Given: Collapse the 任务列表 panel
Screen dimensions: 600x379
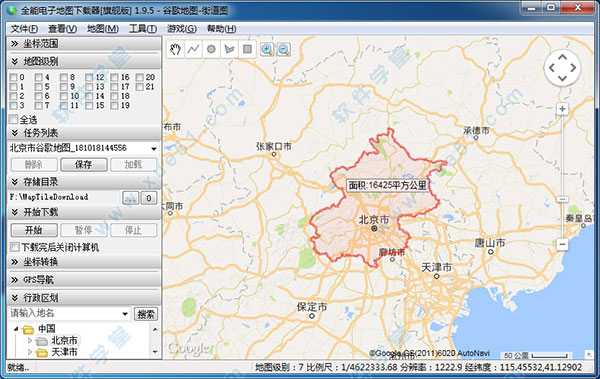Looking at the screenshot, I should pyautogui.click(x=84, y=133).
